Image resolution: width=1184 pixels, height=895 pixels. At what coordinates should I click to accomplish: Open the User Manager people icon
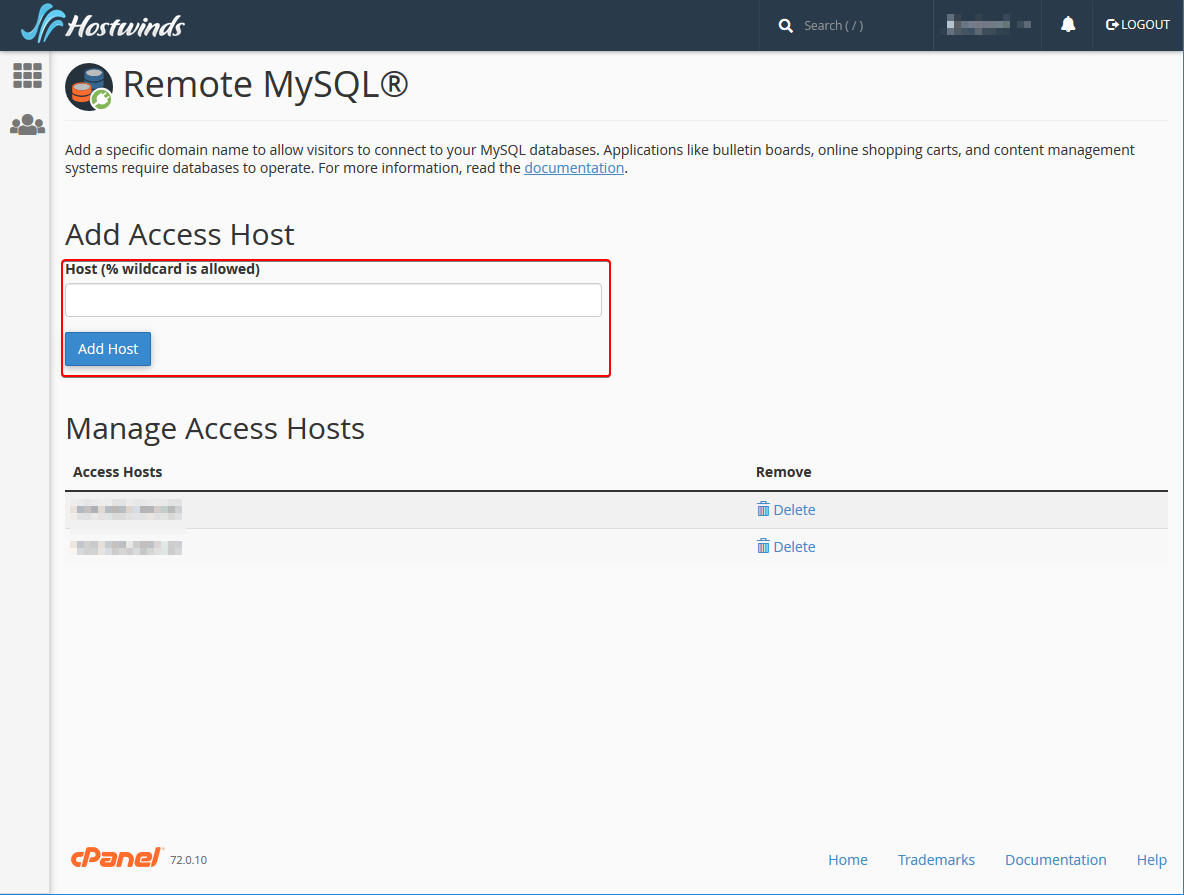27,125
